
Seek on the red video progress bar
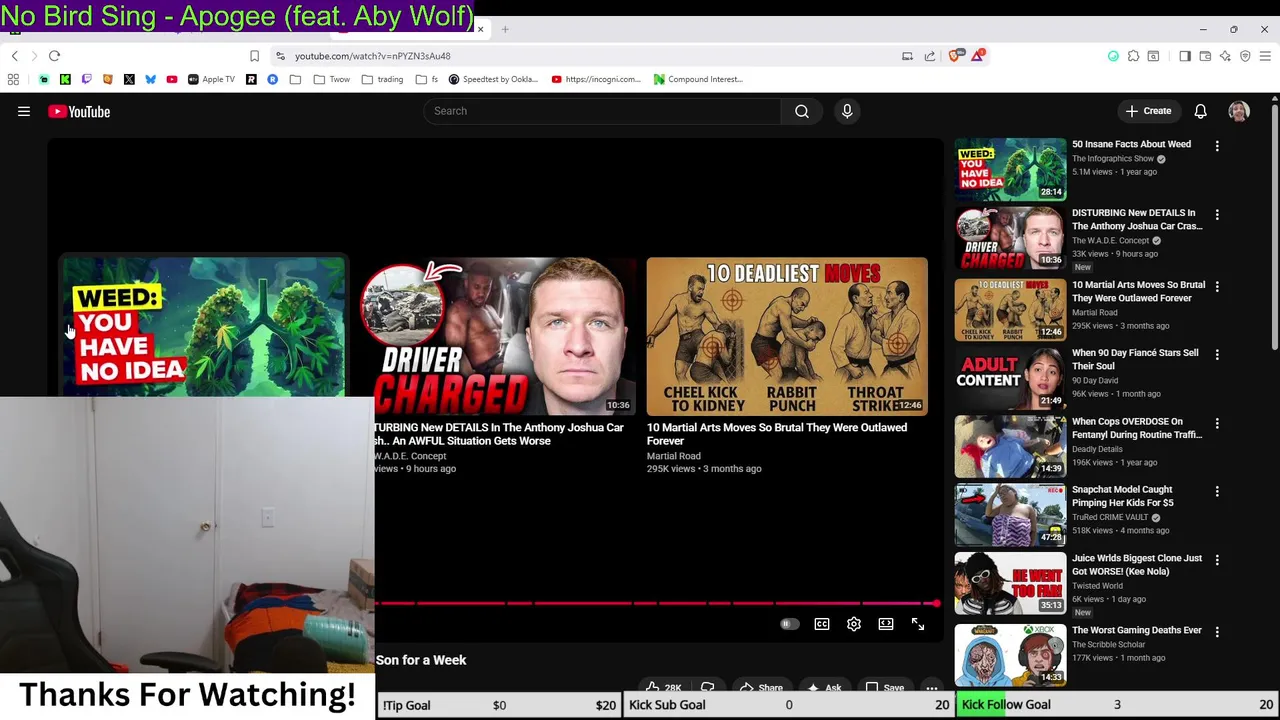[x=656, y=603]
